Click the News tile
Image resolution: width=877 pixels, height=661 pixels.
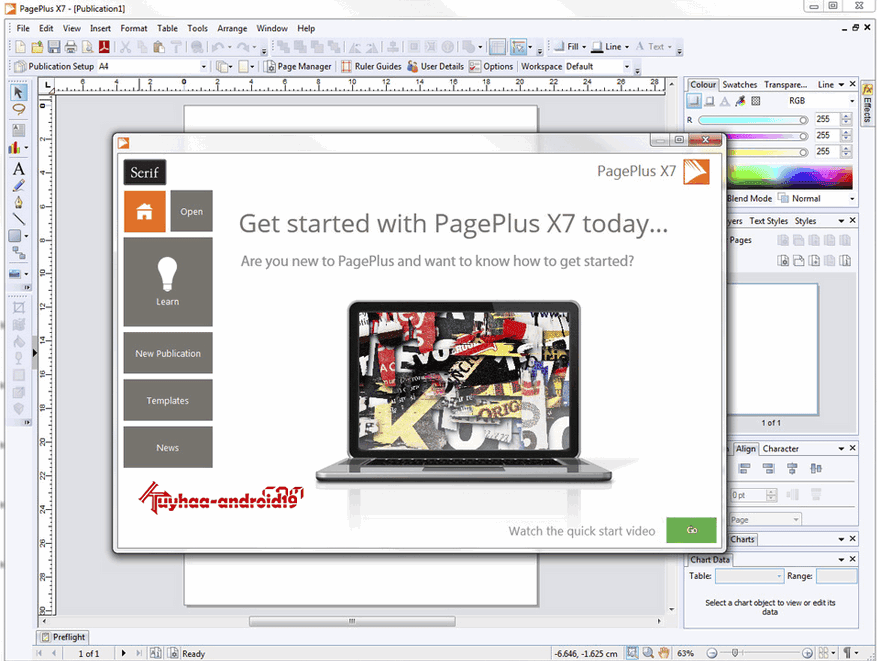168,447
